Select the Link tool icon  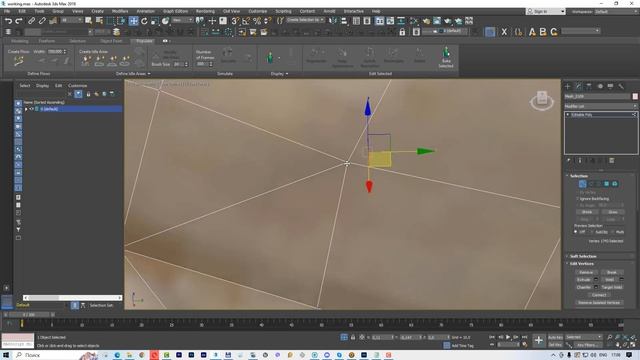[31, 21]
